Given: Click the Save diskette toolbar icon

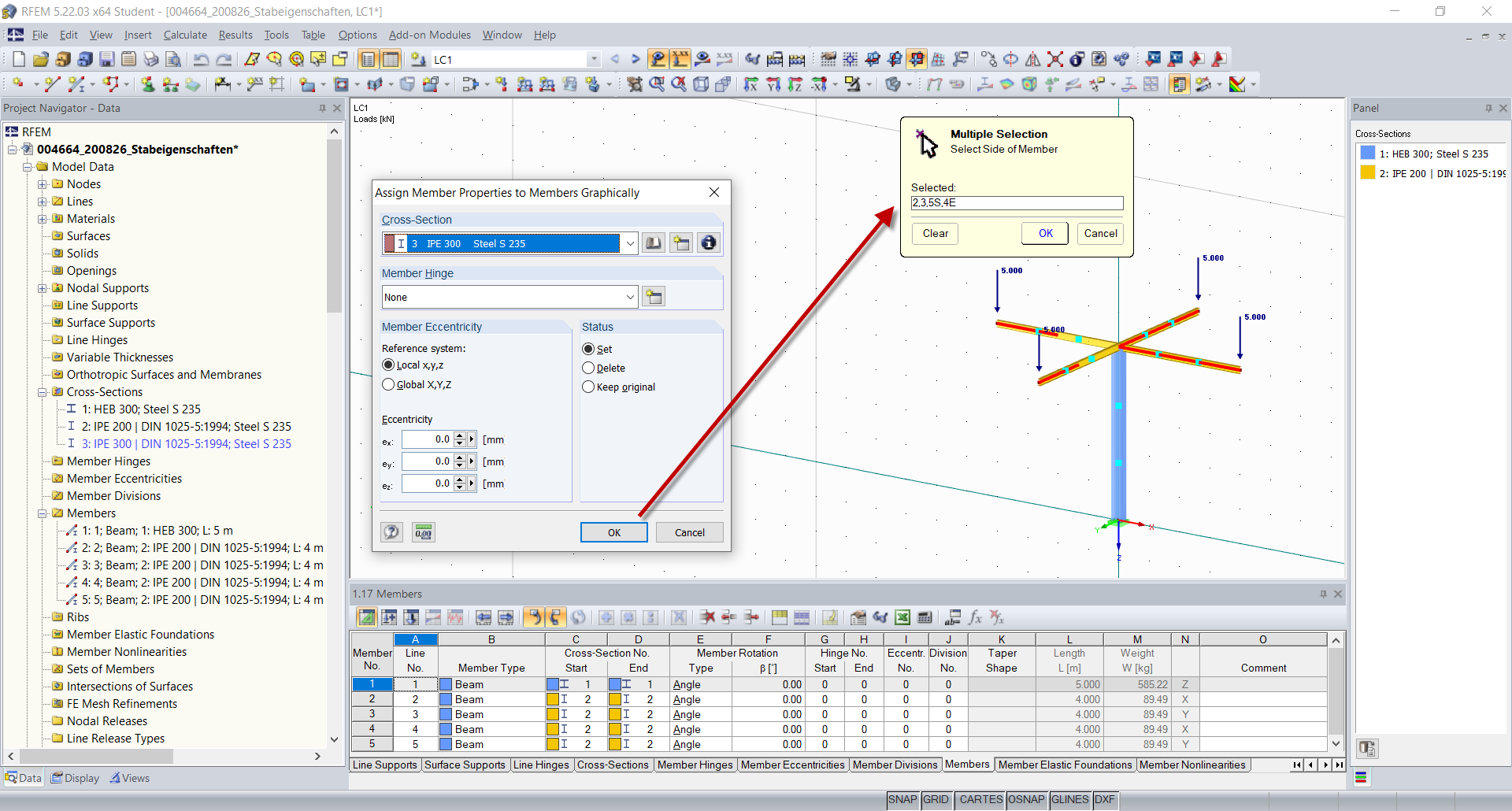Looking at the screenshot, I should point(107,59).
